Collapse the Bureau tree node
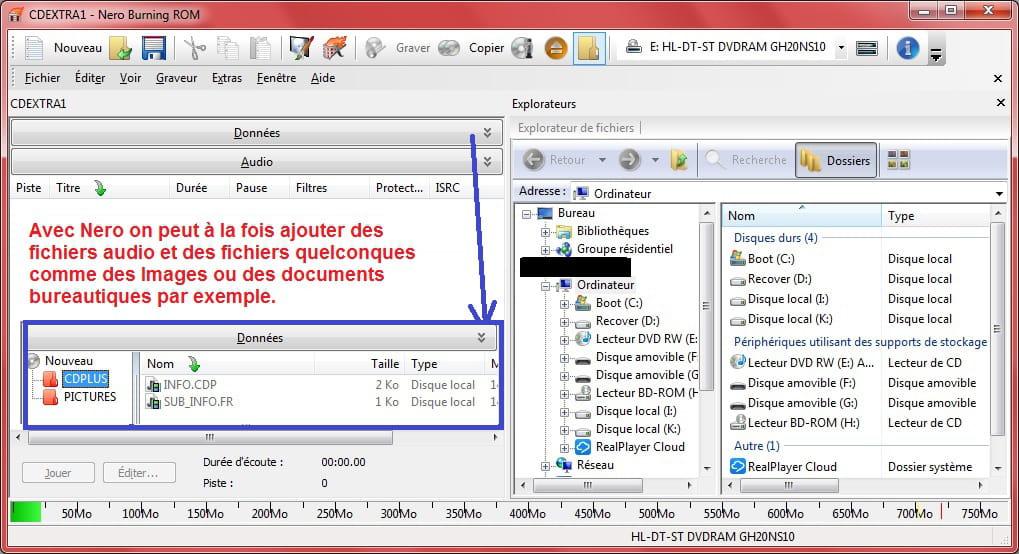The height and width of the screenshot is (554, 1019). [x=527, y=213]
